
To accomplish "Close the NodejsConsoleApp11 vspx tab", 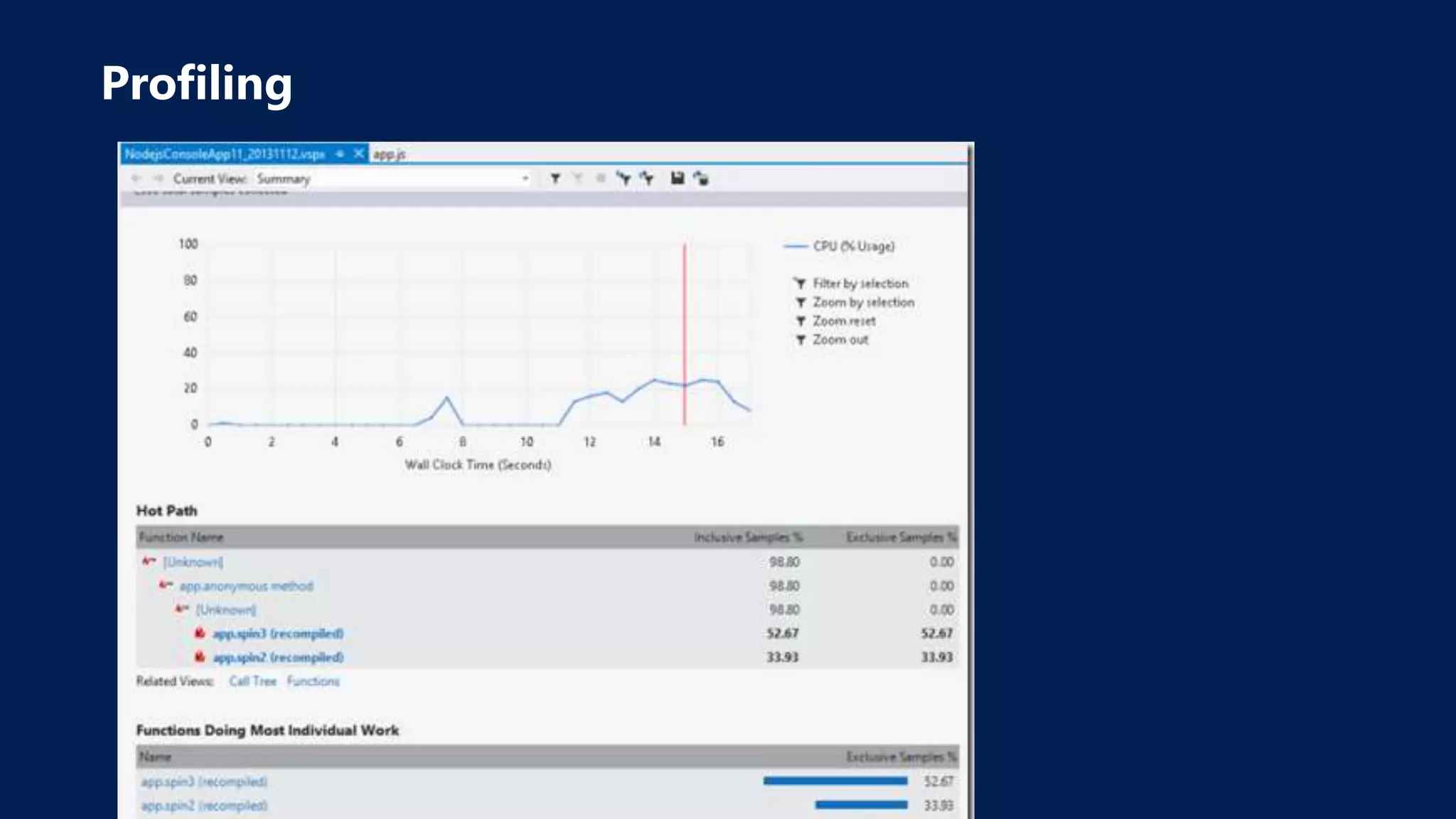I will point(359,154).
